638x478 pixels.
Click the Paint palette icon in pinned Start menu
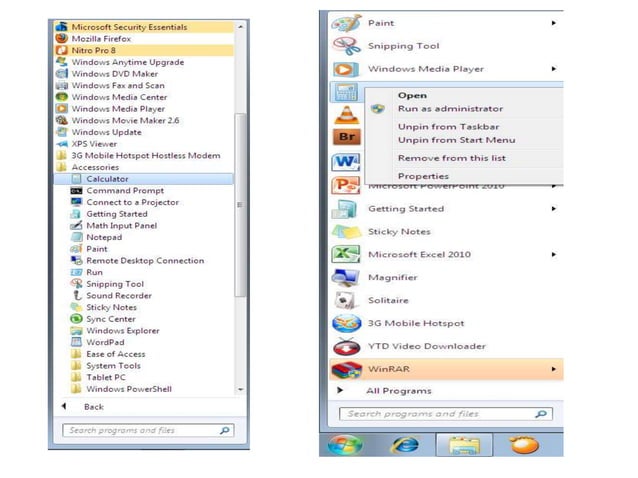346,23
